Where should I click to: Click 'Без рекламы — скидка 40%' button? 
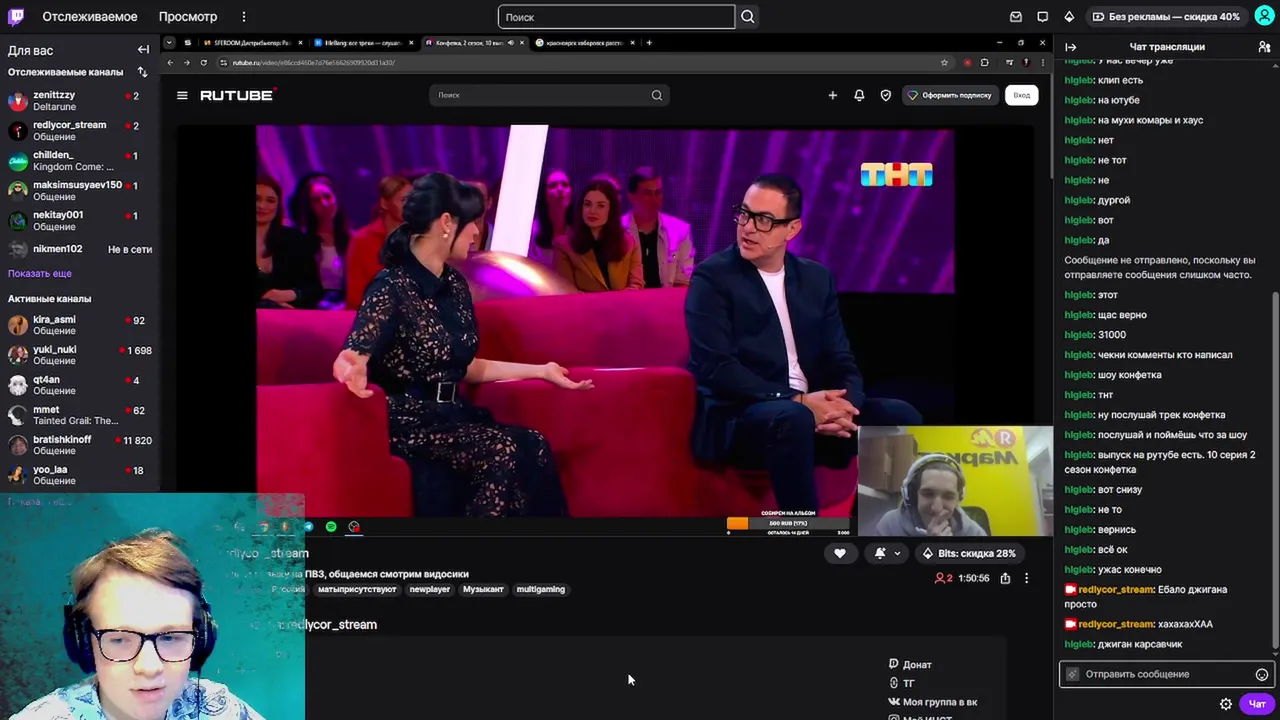point(1166,16)
